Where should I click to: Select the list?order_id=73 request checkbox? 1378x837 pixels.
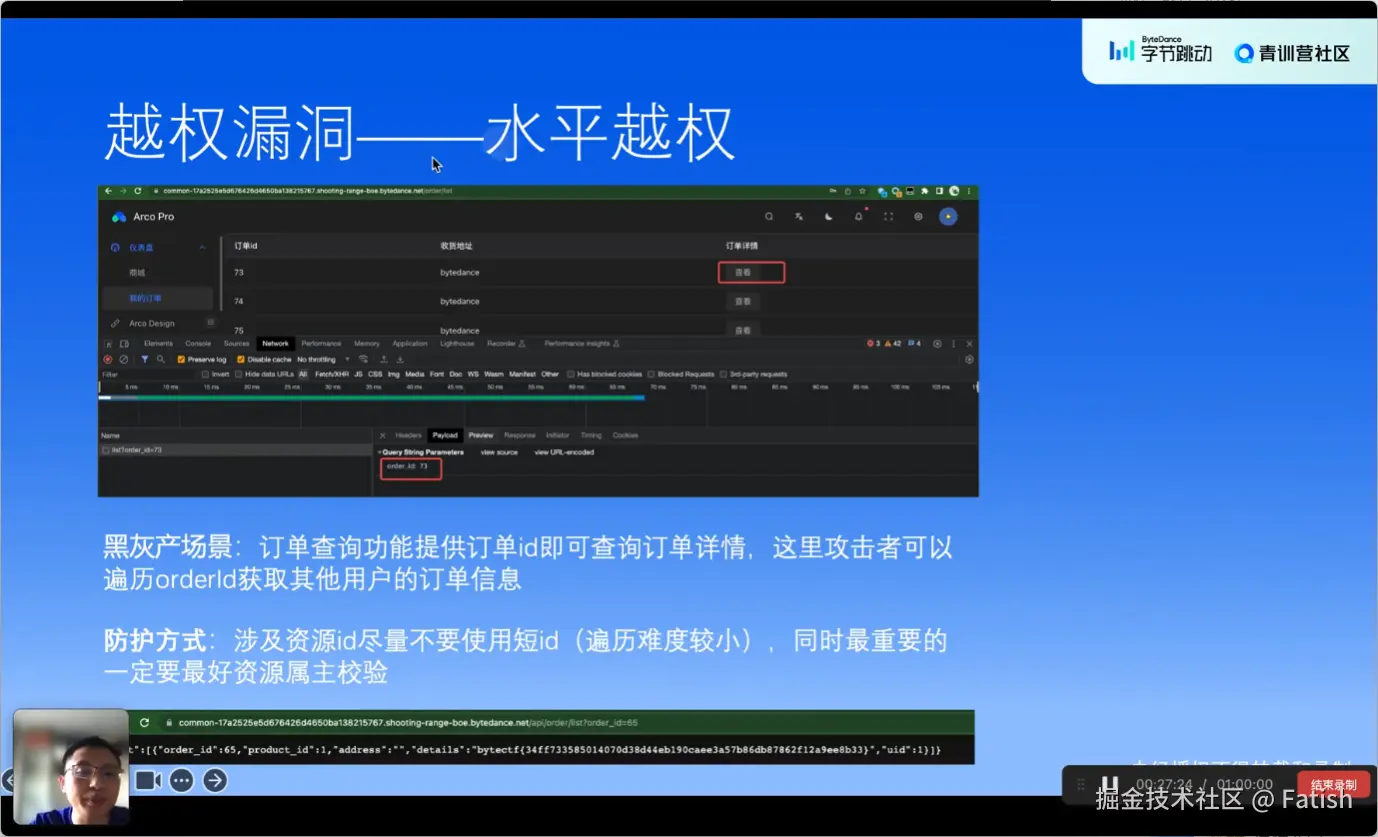click(105, 450)
